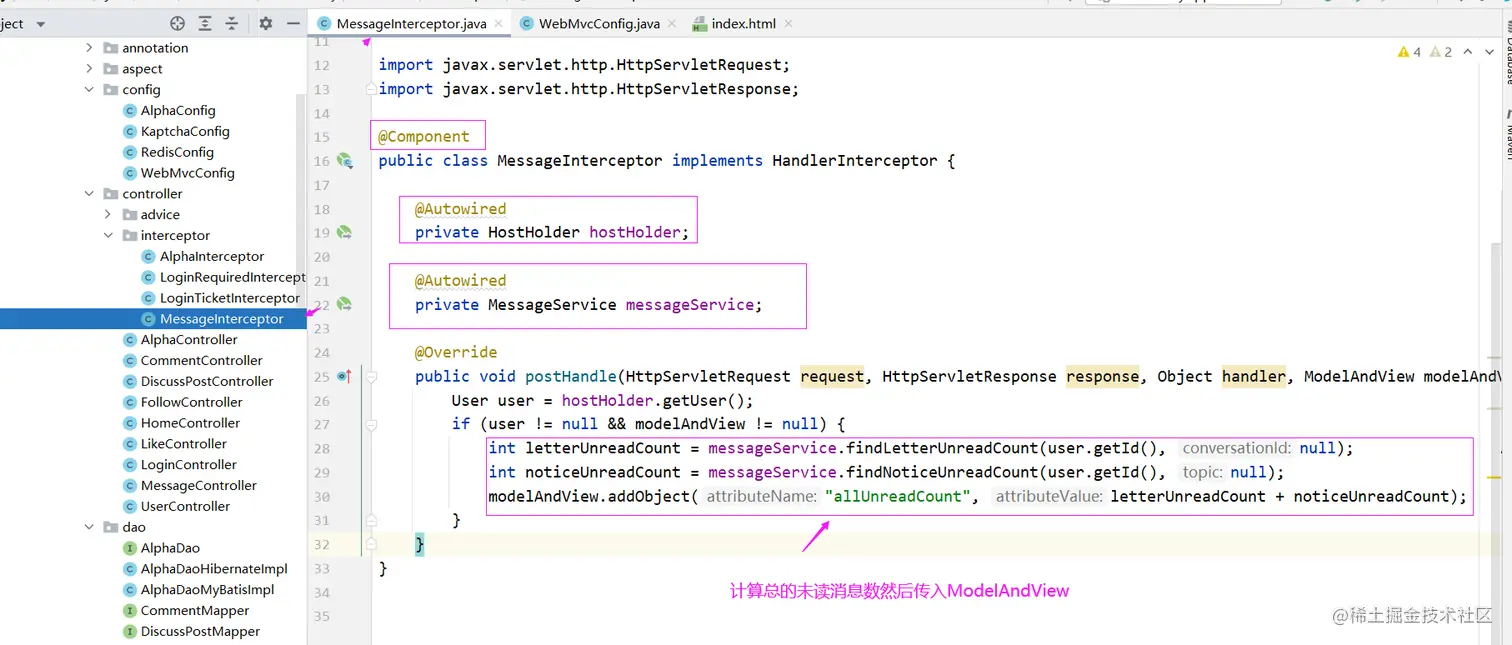Click the fold toggle at line 27

[x=371, y=425]
